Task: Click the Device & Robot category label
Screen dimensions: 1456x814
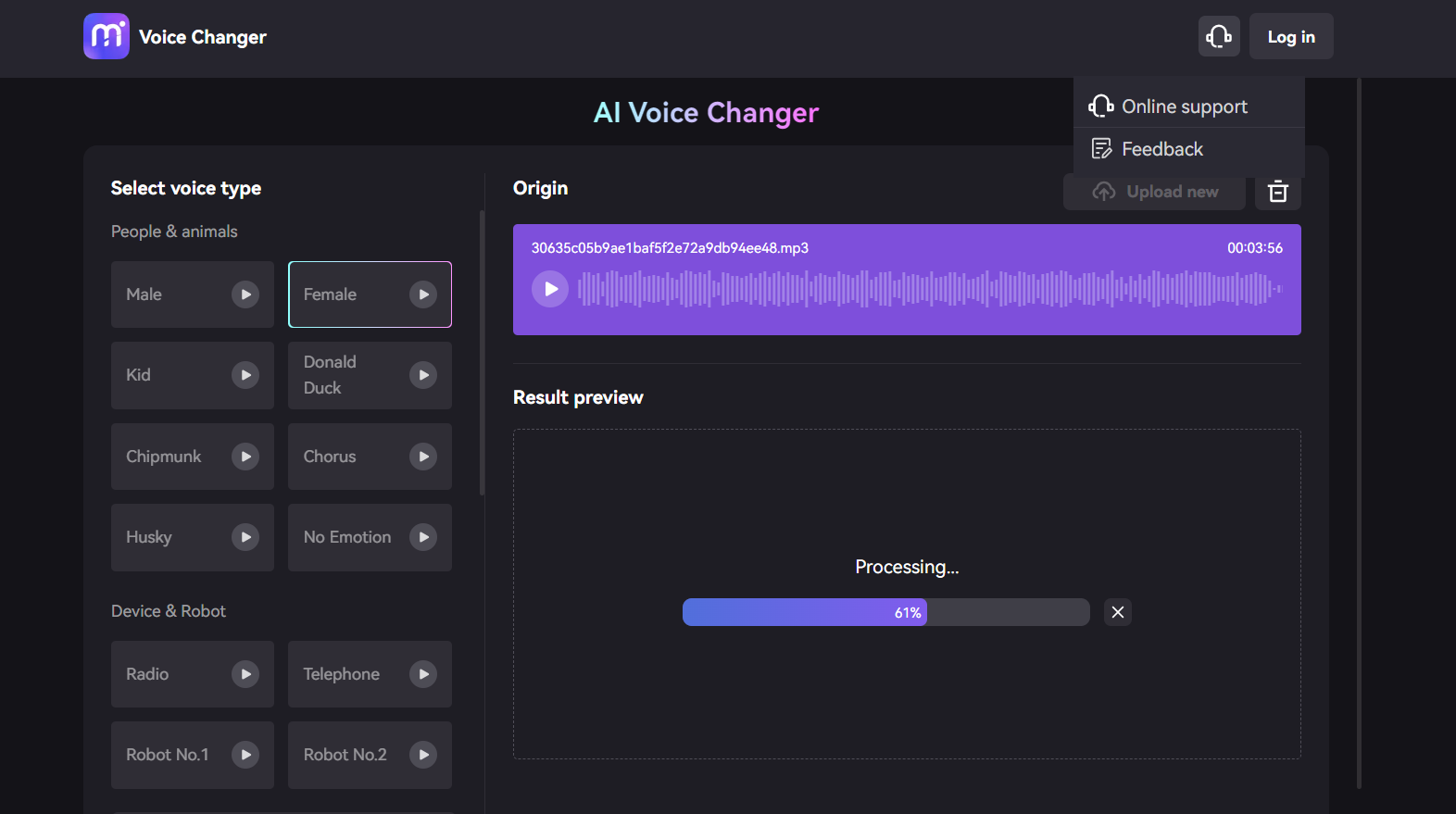Action: click(x=169, y=611)
